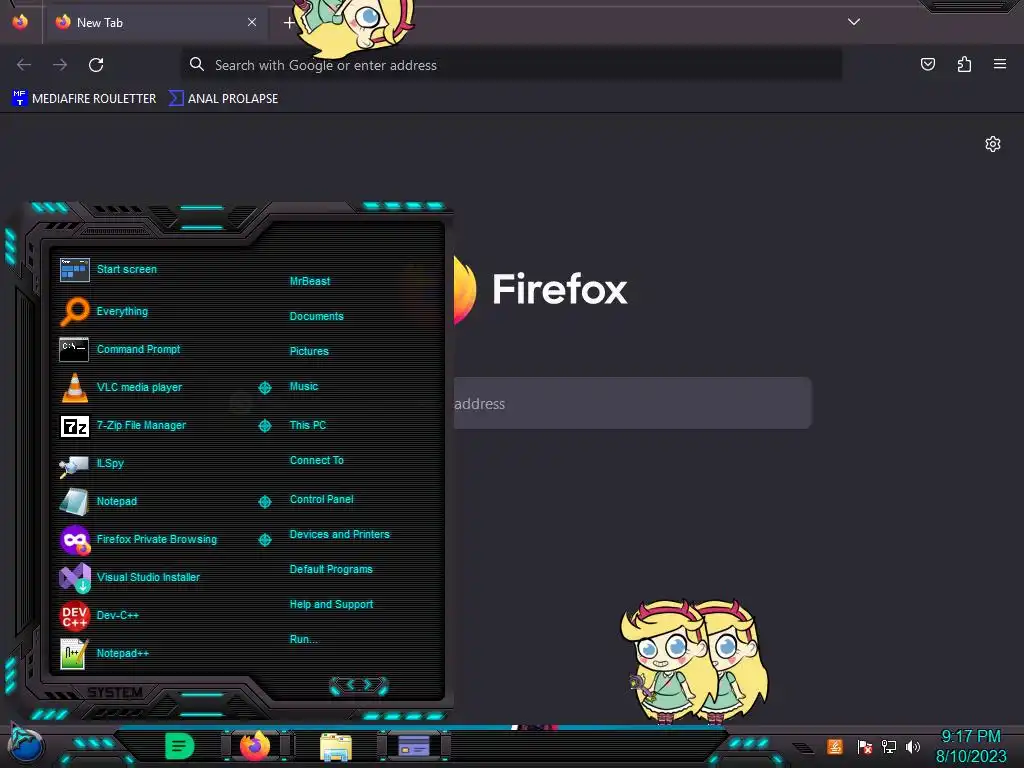
Task: Focus the Search with Google address bar
Action: pos(511,65)
